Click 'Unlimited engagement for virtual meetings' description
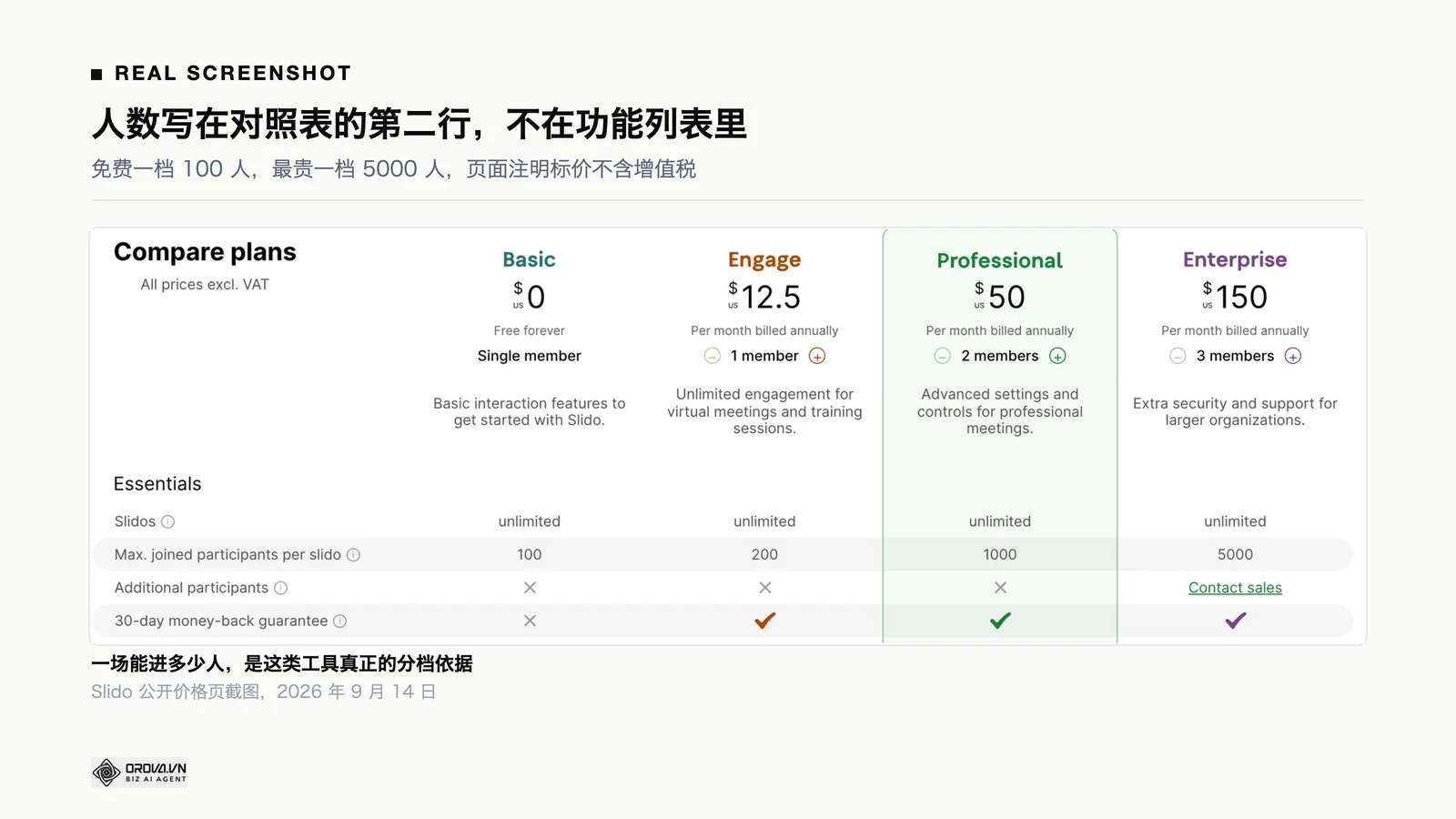 pyautogui.click(x=764, y=411)
